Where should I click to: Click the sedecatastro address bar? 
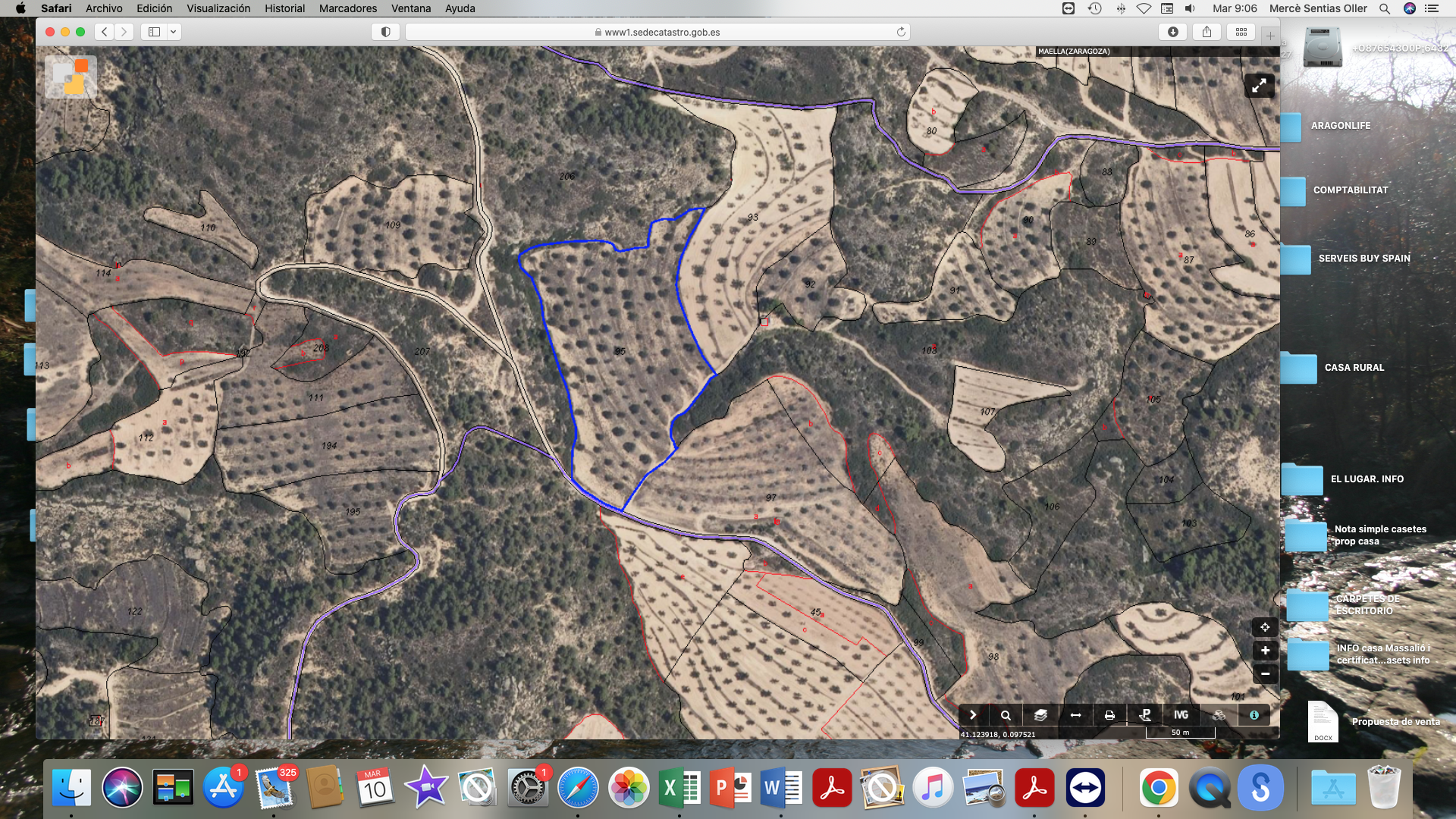pos(657,32)
